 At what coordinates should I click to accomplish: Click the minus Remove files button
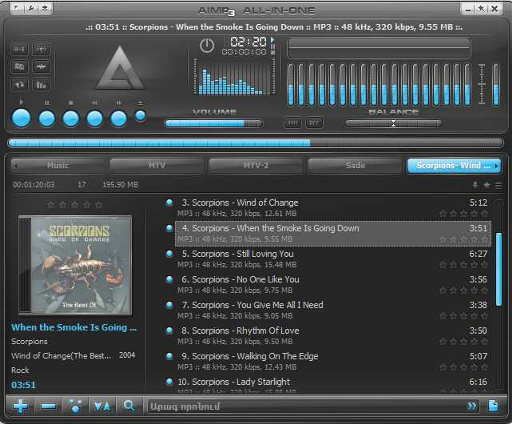[x=49, y=406]
